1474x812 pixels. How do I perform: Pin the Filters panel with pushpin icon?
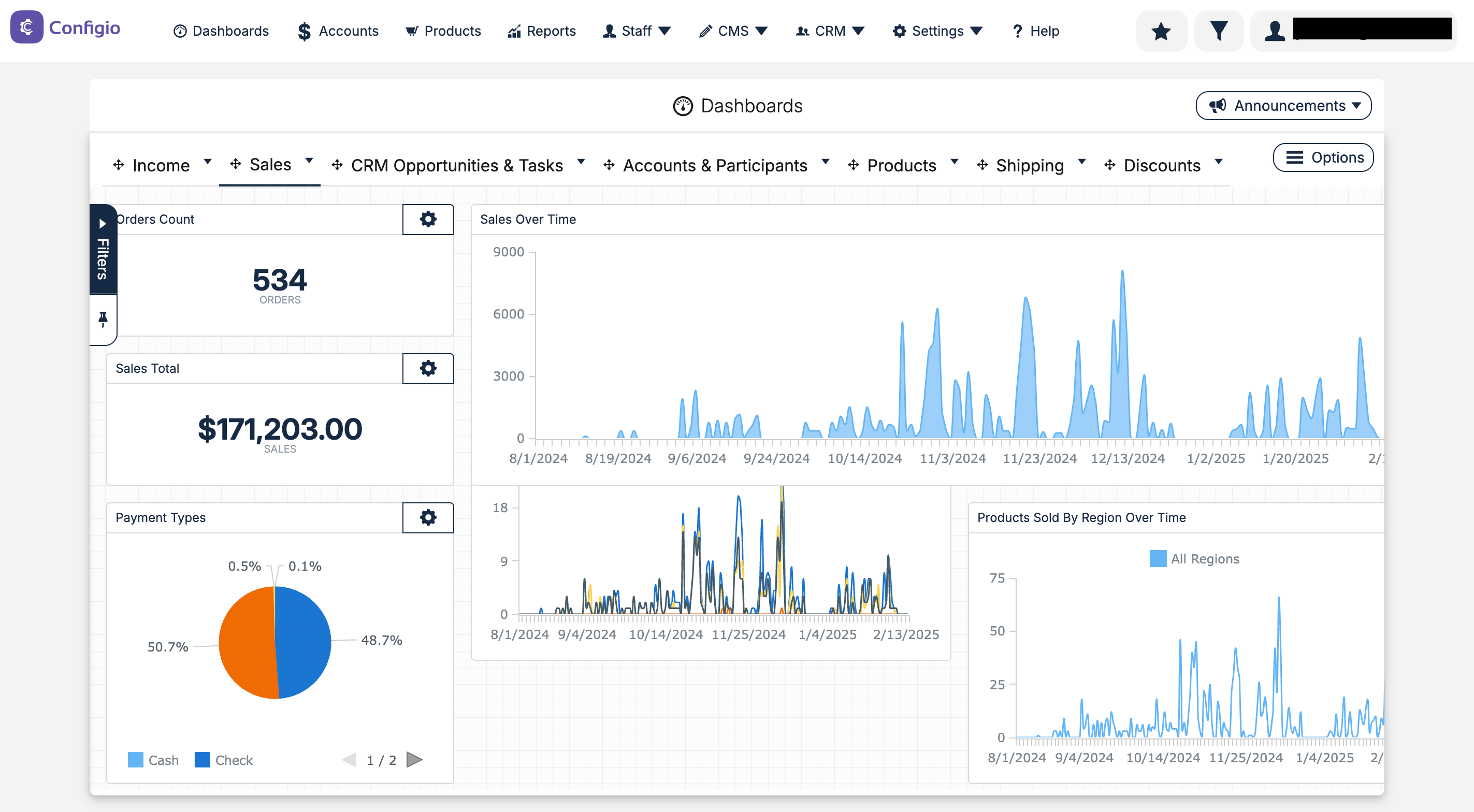(x=103, y=320)
